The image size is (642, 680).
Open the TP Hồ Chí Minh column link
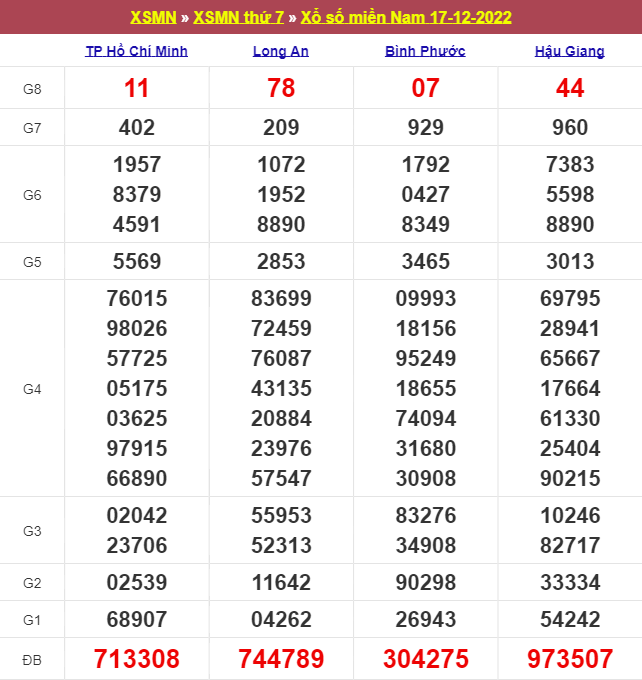click(137, 51)
